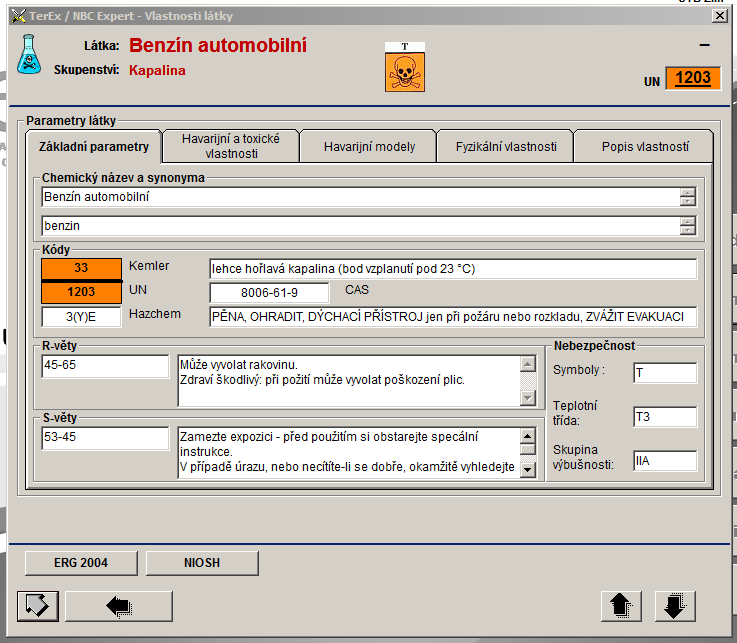This screenshot has height=643, width=737.
Task: Click the red Kapalina state text
Action: tap(157, 71)
